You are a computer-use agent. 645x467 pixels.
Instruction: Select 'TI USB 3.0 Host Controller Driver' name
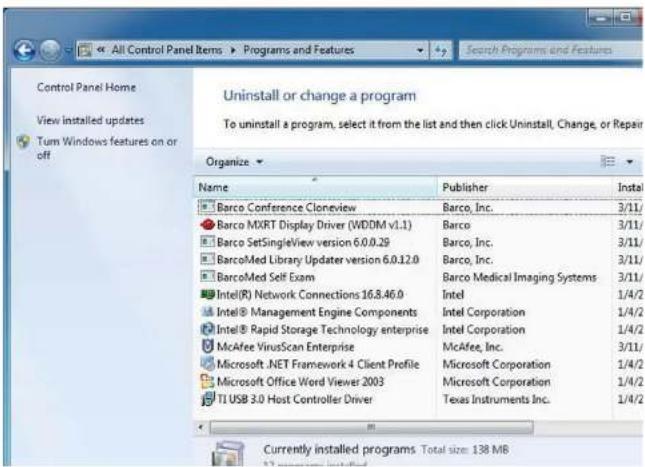click(x=295, y=399)
